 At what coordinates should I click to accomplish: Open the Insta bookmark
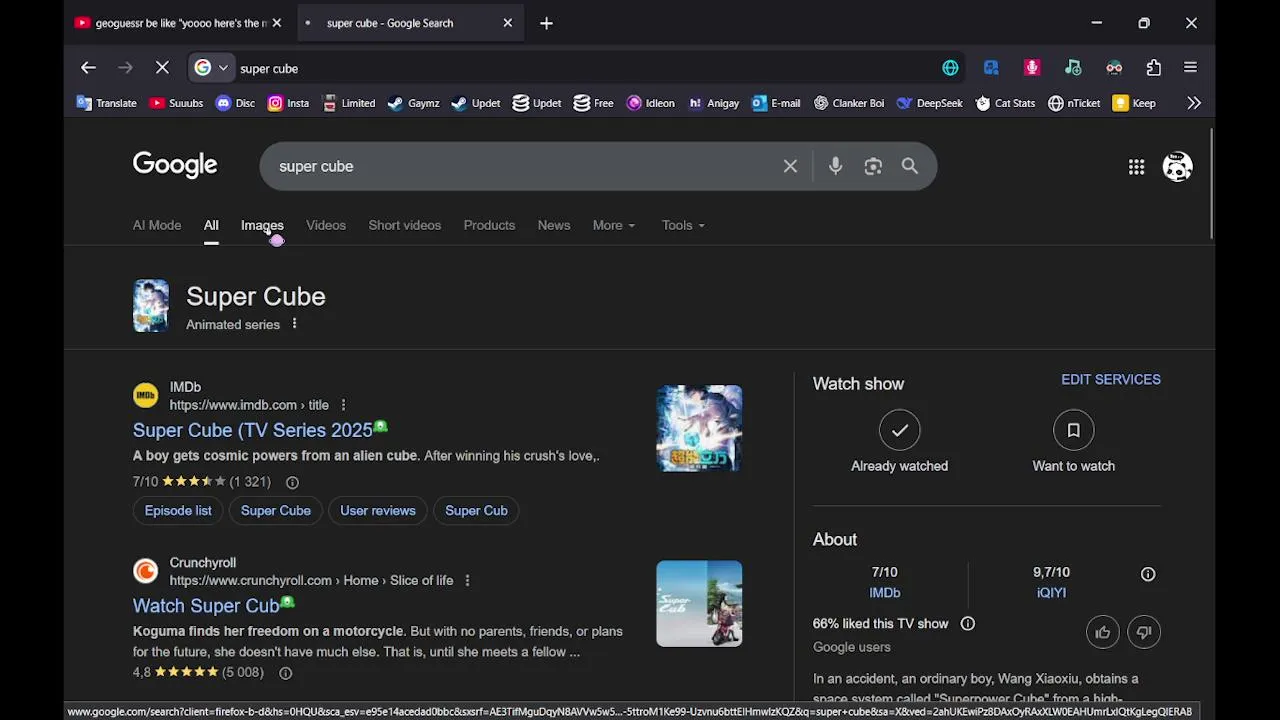[x=288, y=103]
